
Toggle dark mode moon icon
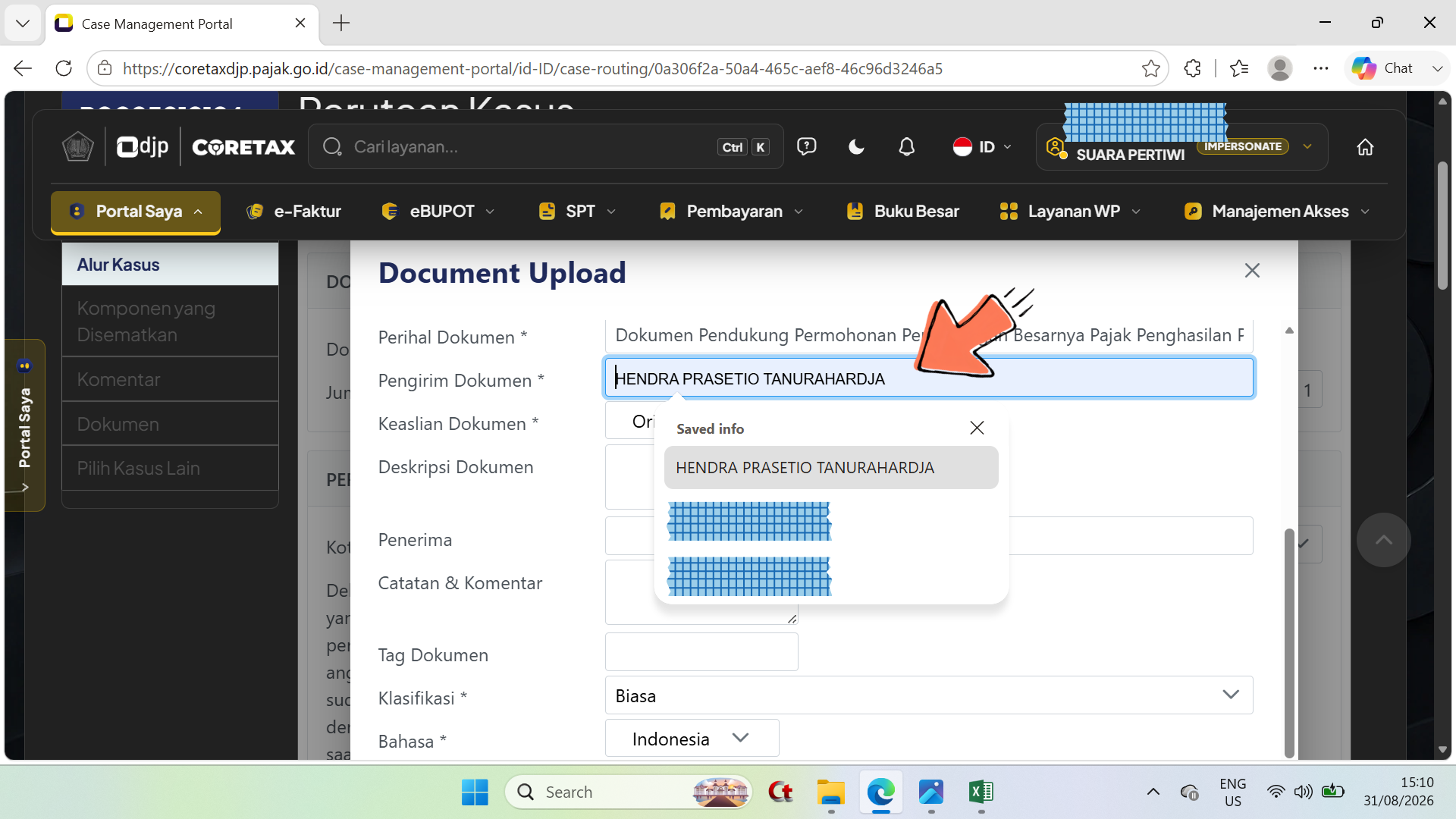[x=856, y=147]
